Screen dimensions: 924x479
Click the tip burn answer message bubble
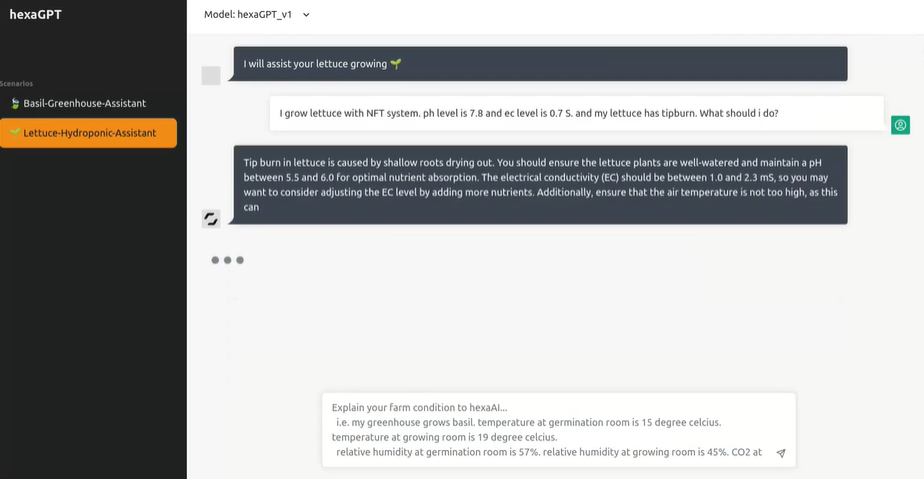point(540,184)
